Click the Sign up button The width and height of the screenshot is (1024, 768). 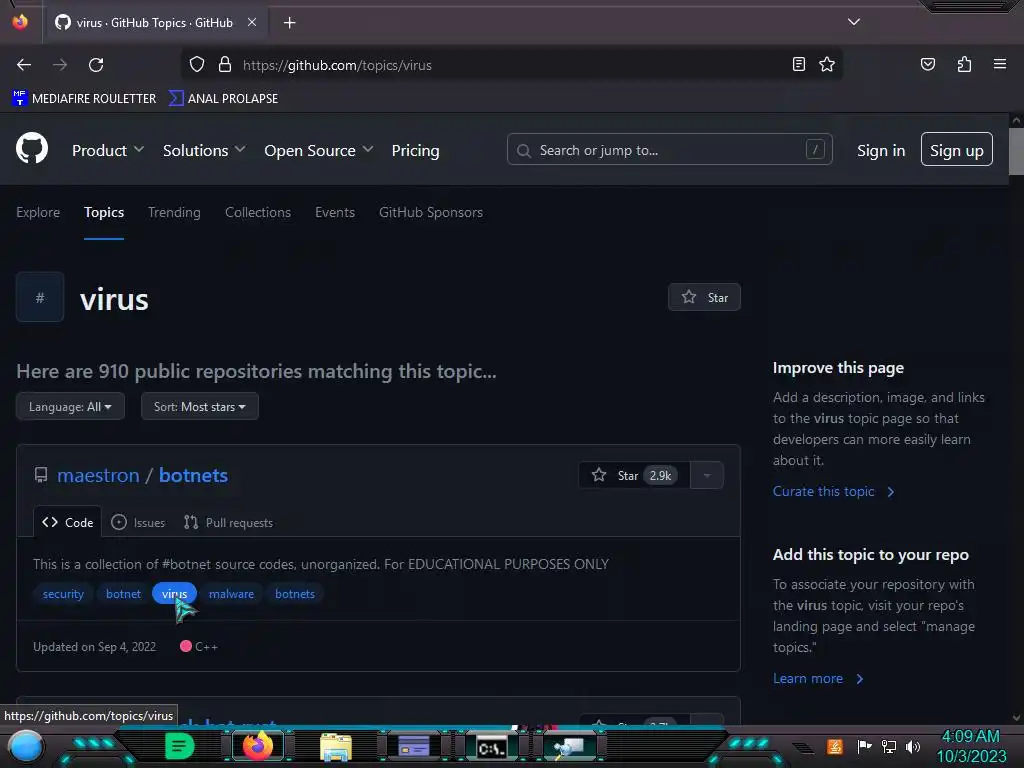[957, 150]
